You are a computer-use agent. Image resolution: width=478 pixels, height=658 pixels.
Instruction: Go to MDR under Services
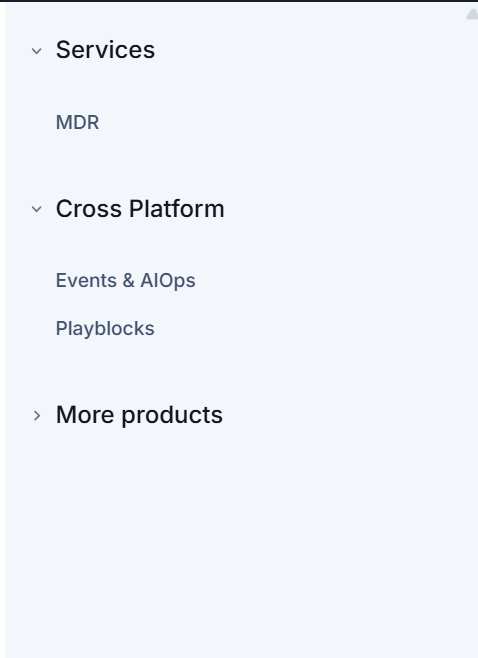click(x=77, y=123)
